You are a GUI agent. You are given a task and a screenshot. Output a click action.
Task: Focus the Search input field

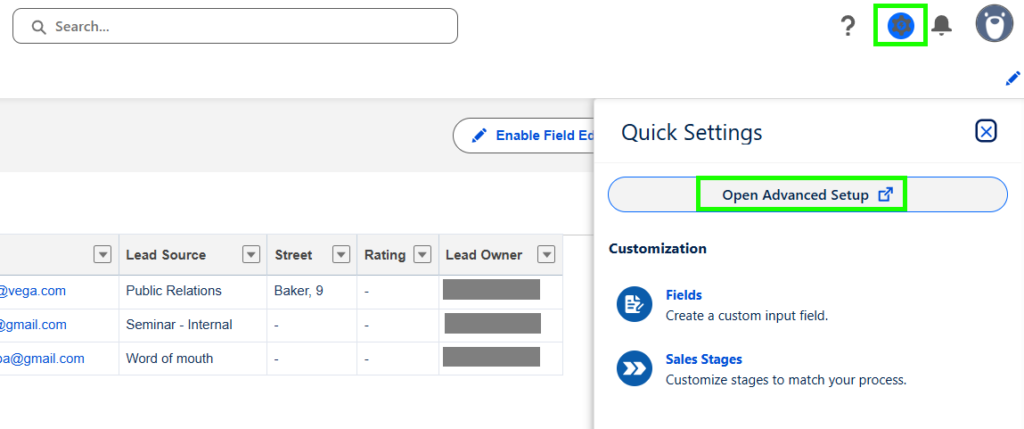coord(235,26)
